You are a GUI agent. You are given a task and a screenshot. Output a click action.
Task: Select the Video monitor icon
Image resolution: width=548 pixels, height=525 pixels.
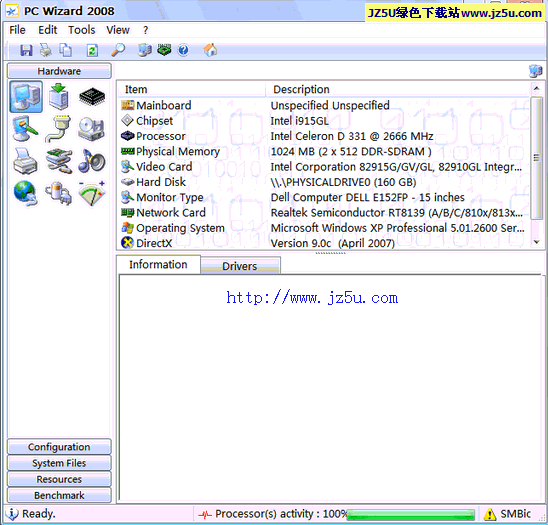tap(25, 129)
